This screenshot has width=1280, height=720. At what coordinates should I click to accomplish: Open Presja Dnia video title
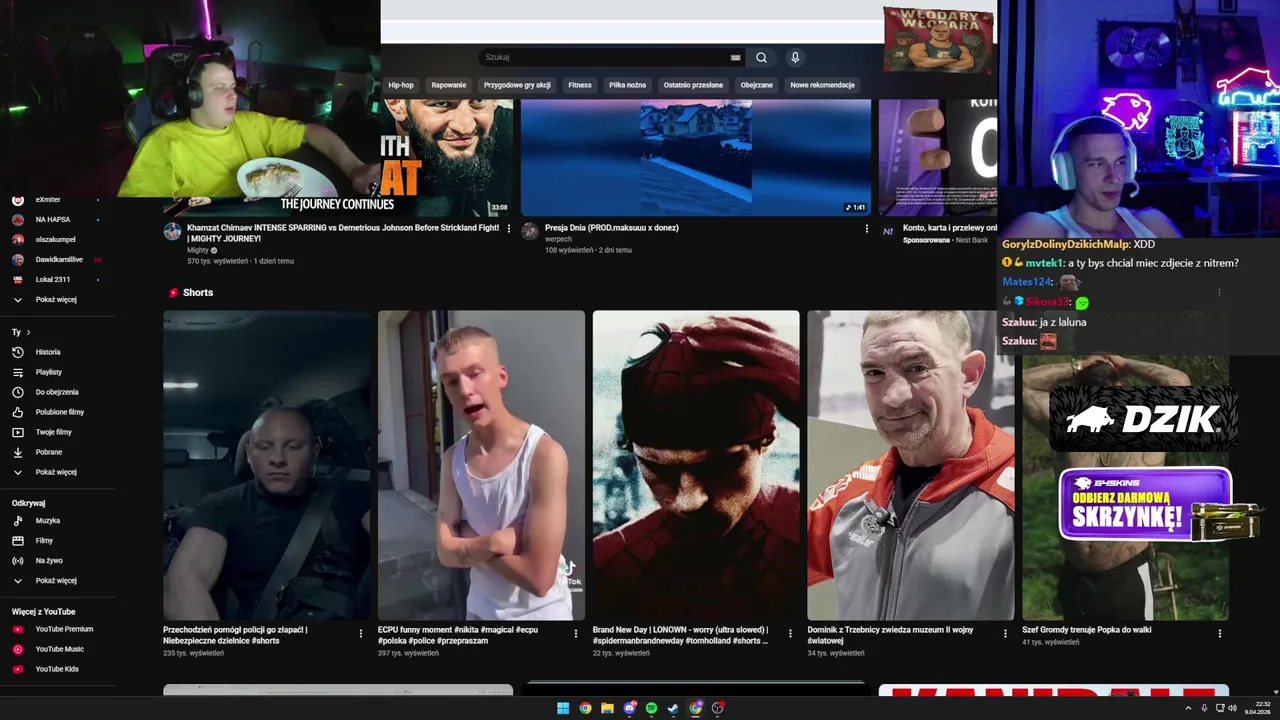612,228
